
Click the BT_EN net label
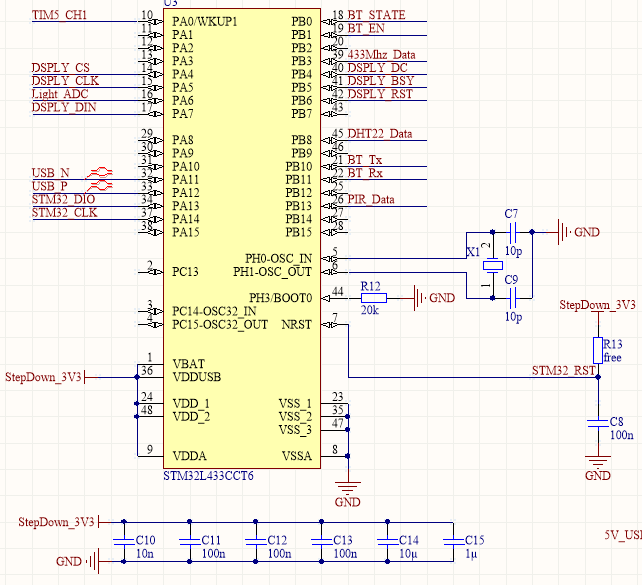coord(366,28)
